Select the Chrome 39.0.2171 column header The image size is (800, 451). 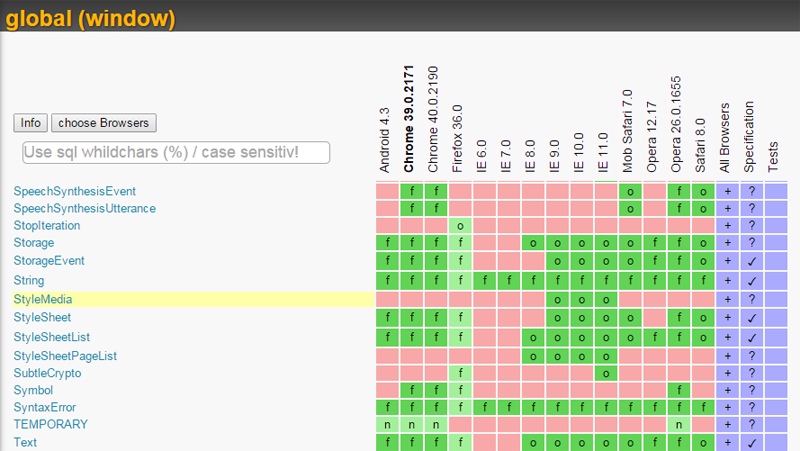pos(409,119)
